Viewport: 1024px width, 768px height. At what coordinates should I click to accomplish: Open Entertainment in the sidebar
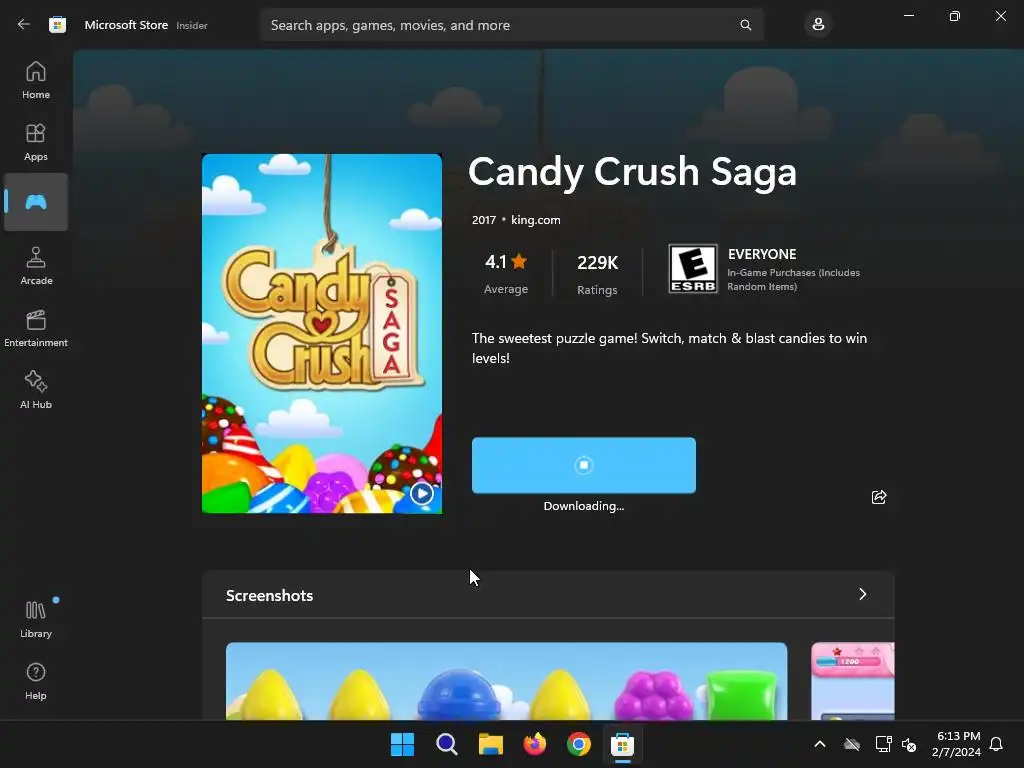pos(36,328)
